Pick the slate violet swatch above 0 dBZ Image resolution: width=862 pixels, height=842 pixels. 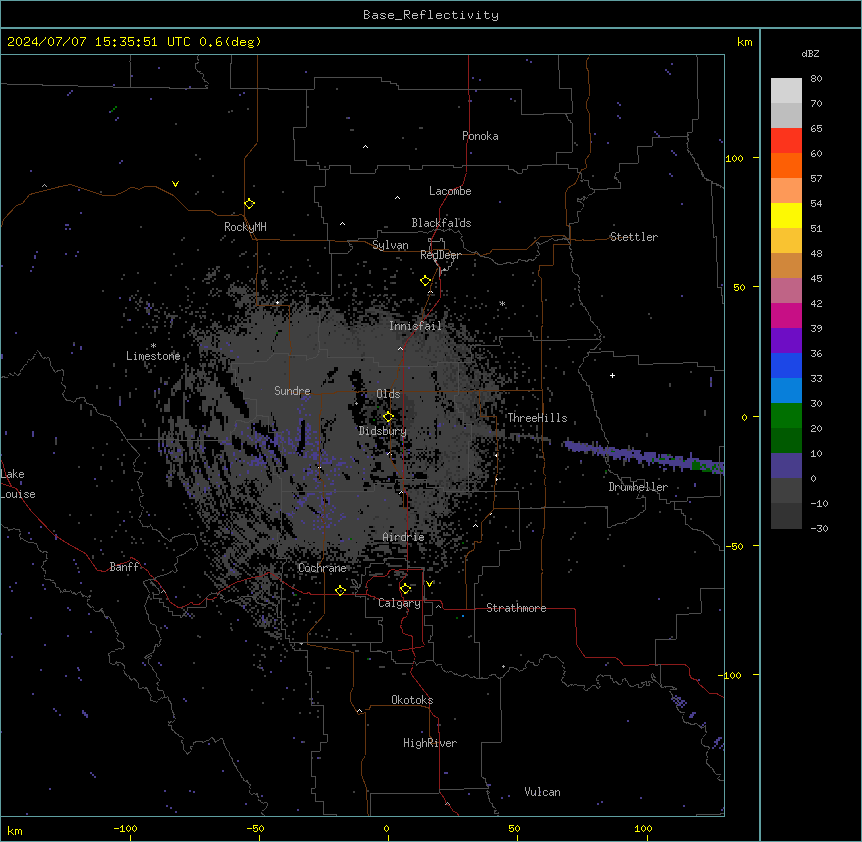[x=786, y=466]
